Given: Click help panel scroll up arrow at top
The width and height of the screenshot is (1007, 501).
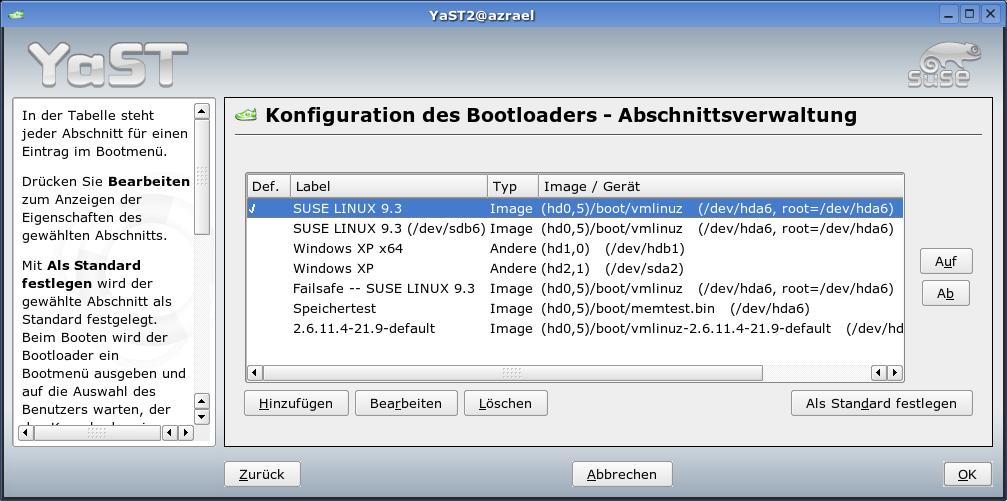Looking at the screenshot, I should click(x=202, y=112).
